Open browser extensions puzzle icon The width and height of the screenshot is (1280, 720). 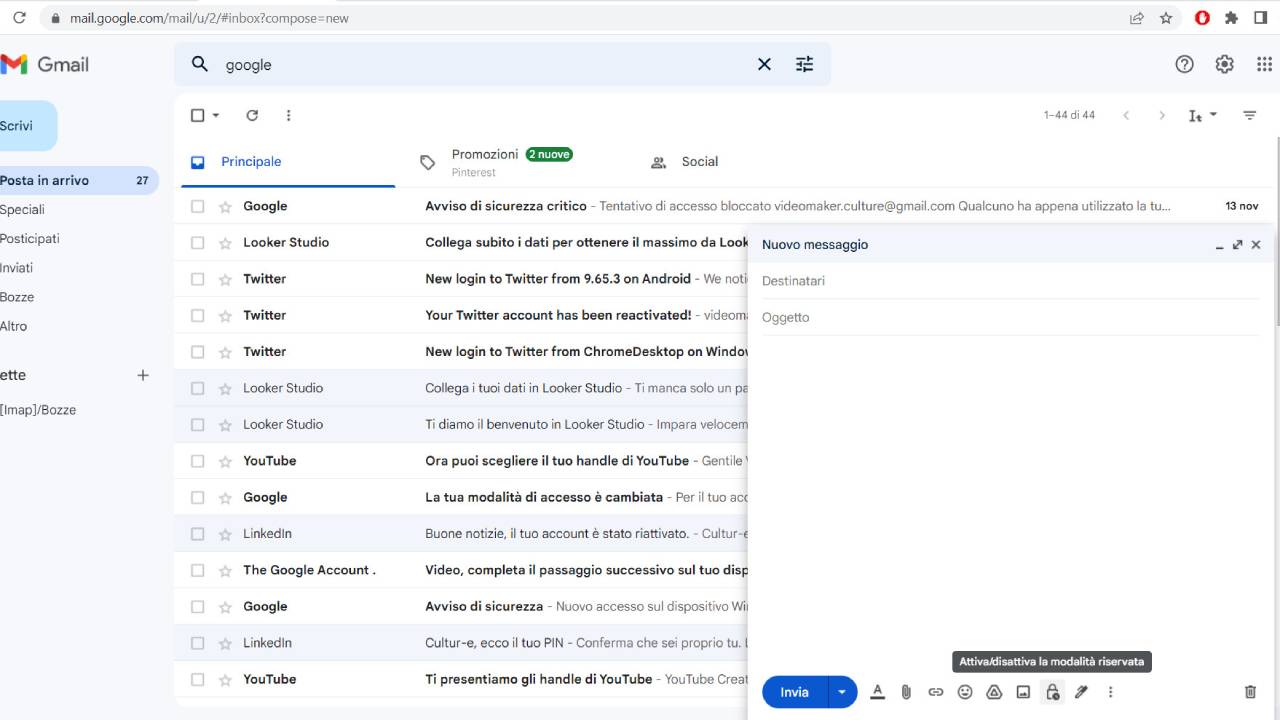1231,18
